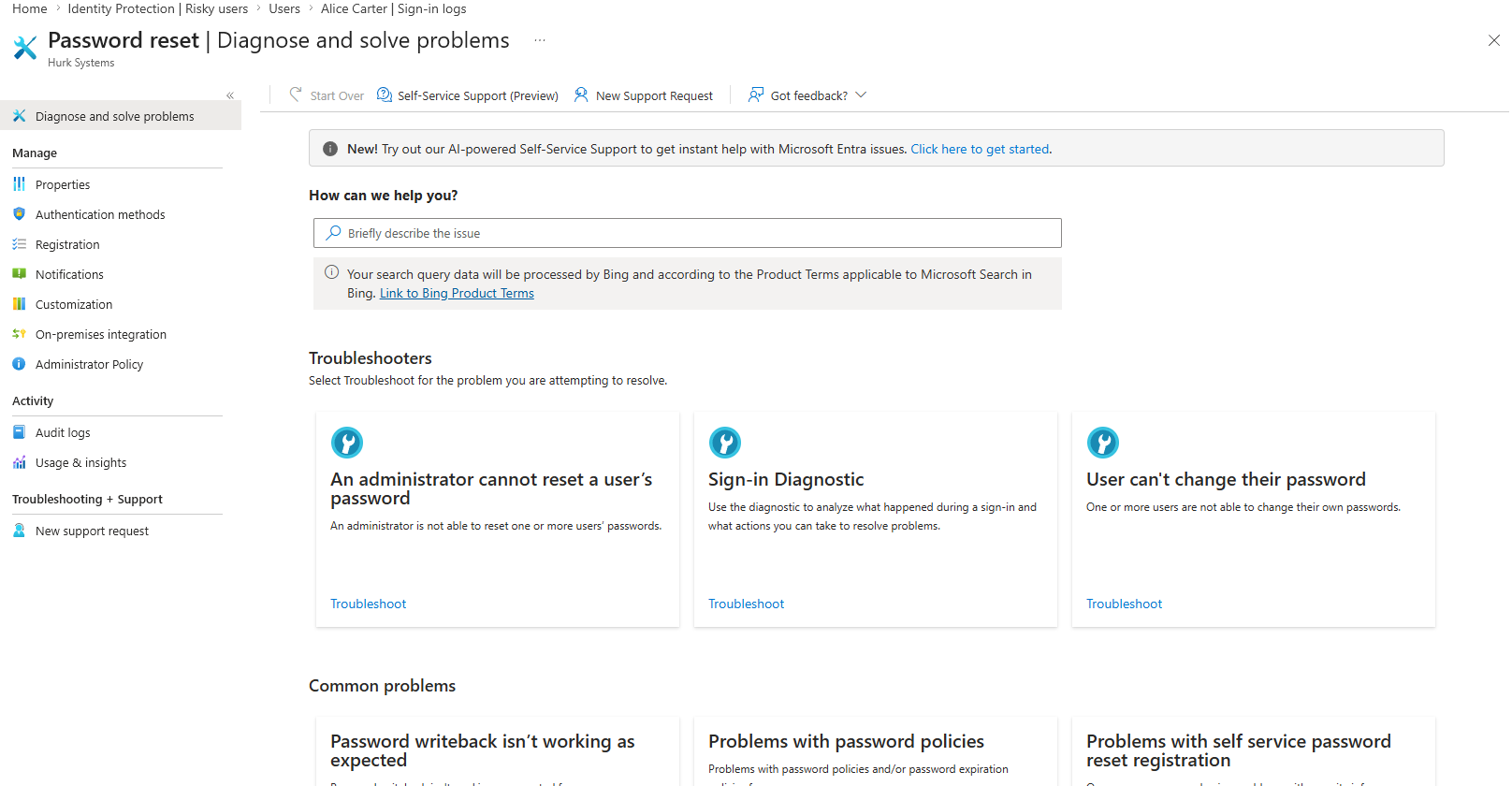Open Problems with self service password reset registration
1512x786 pixels.
click(x=1254, y=751)
